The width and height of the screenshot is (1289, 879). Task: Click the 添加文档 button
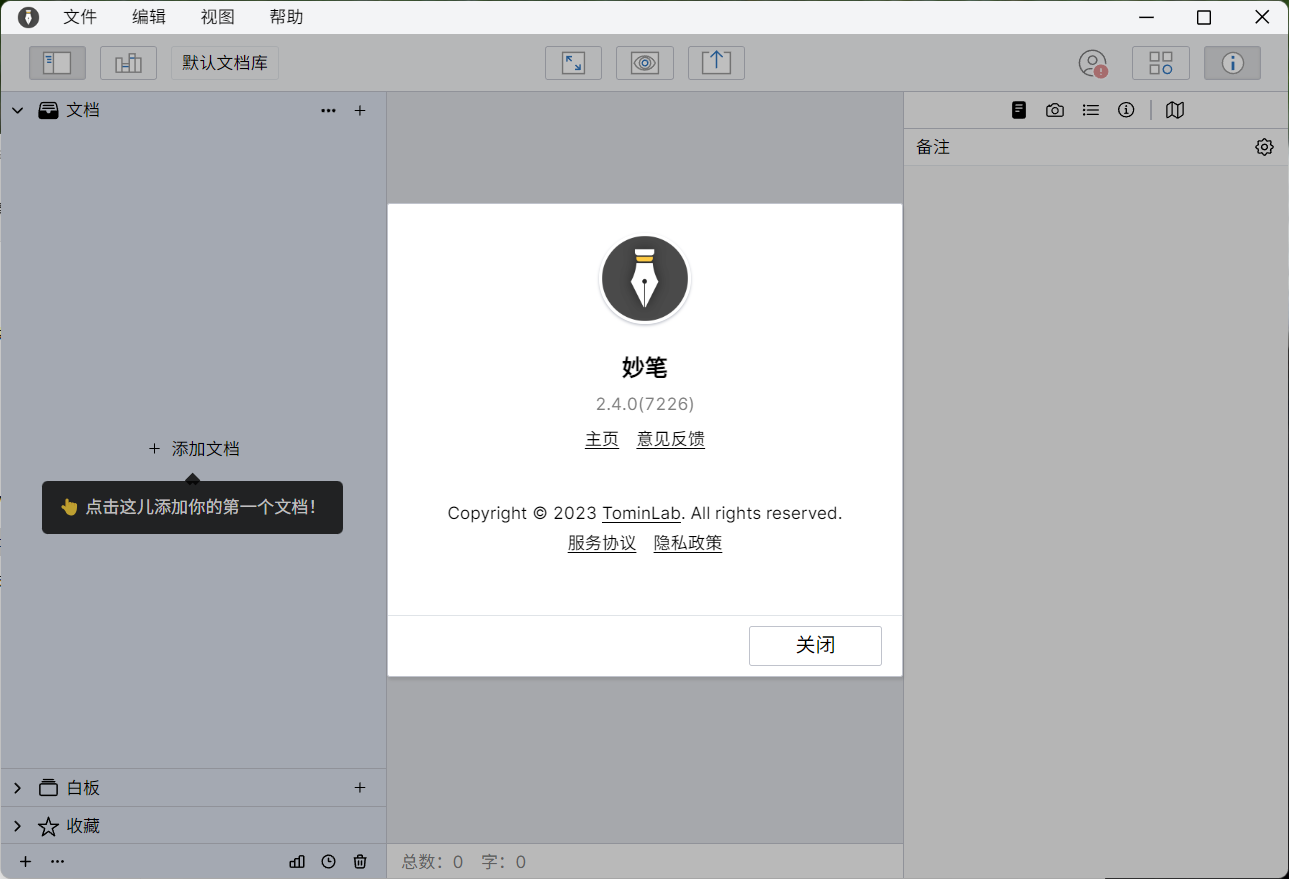[194, 449]
